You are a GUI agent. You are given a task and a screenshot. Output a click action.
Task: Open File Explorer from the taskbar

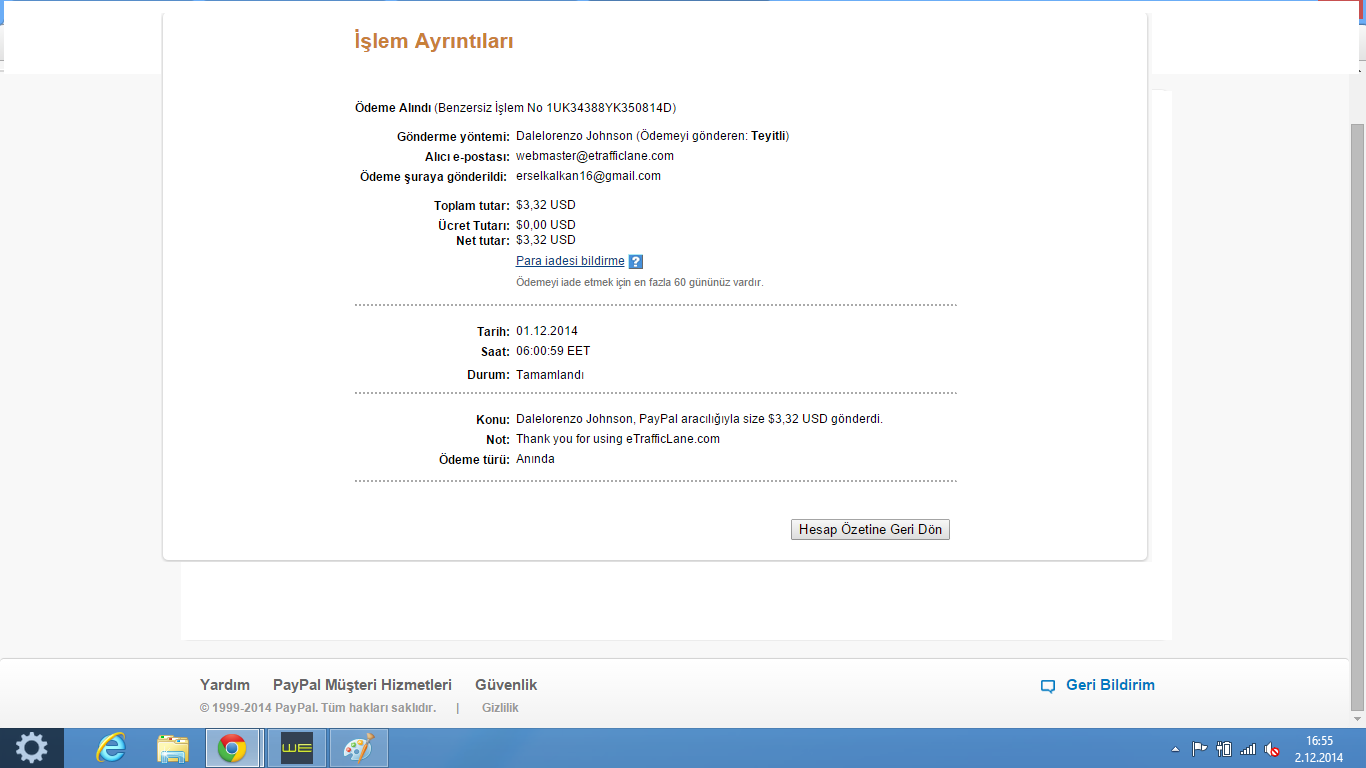tap(173, 748)
